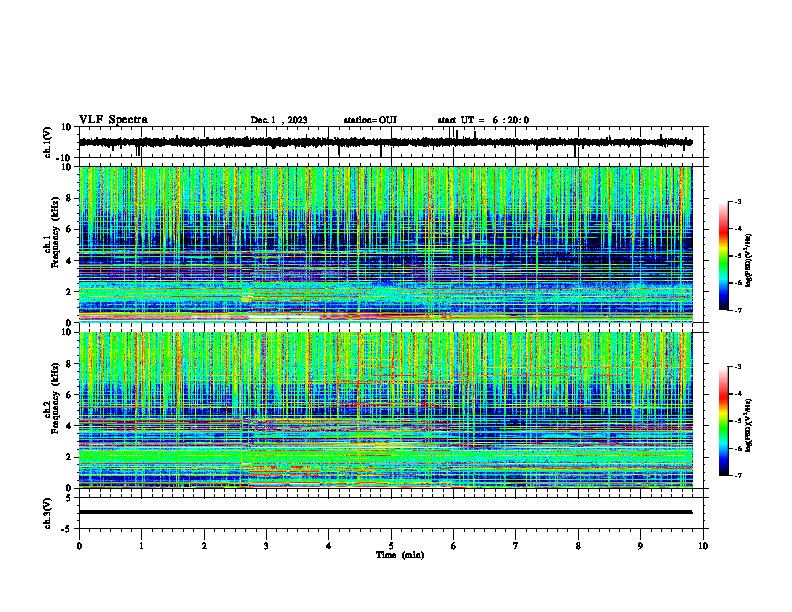
Task: Click inside the ch.2 spectrogram panel
Action: [385, 410]
